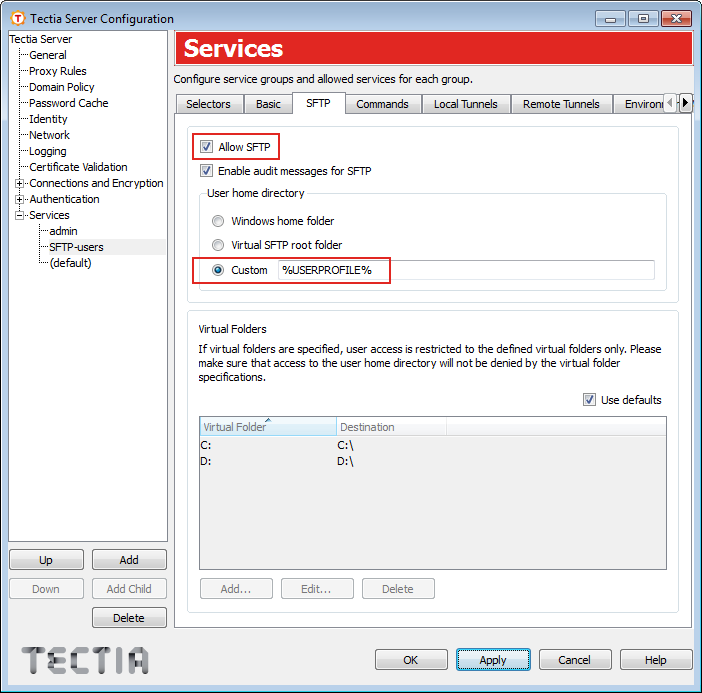The height and width of the screenshot is (693, 702).
Task: Select the (default) service group
Action: tap(70, 263)
